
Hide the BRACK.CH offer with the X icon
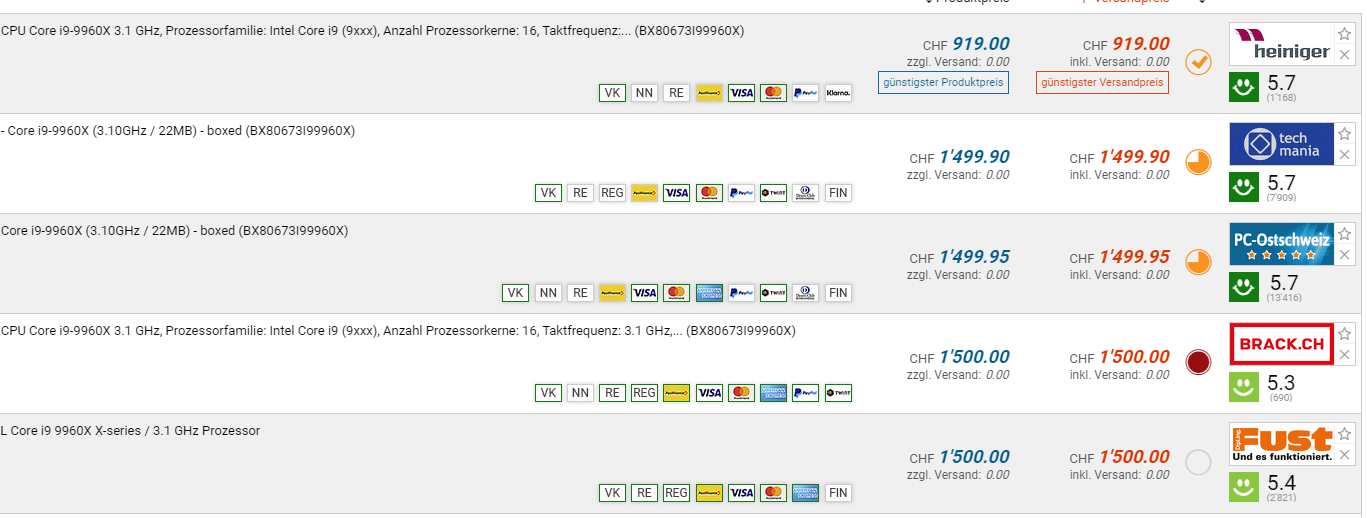(x=1345, y=355)
